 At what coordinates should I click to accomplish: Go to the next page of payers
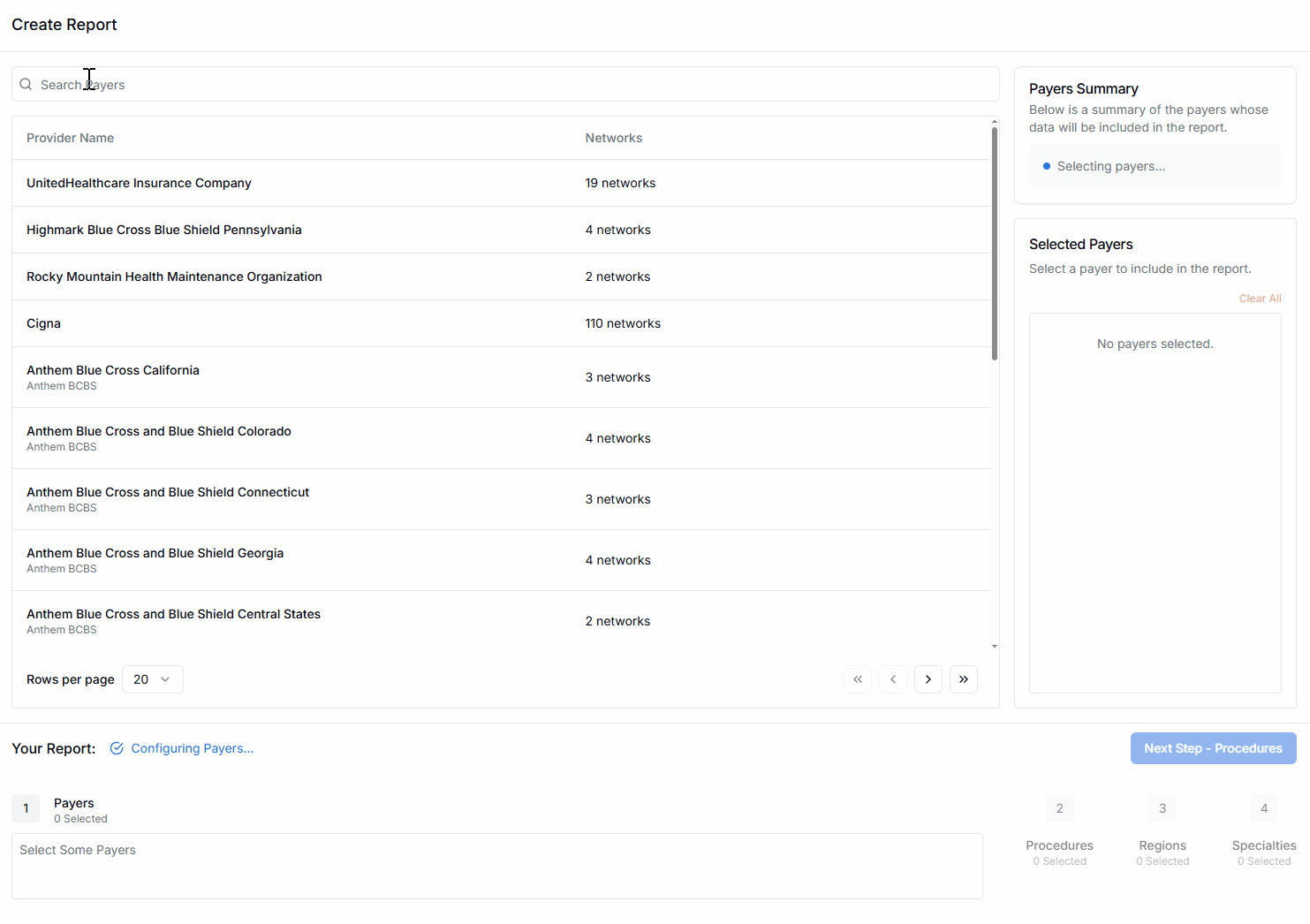click(928, 679)
